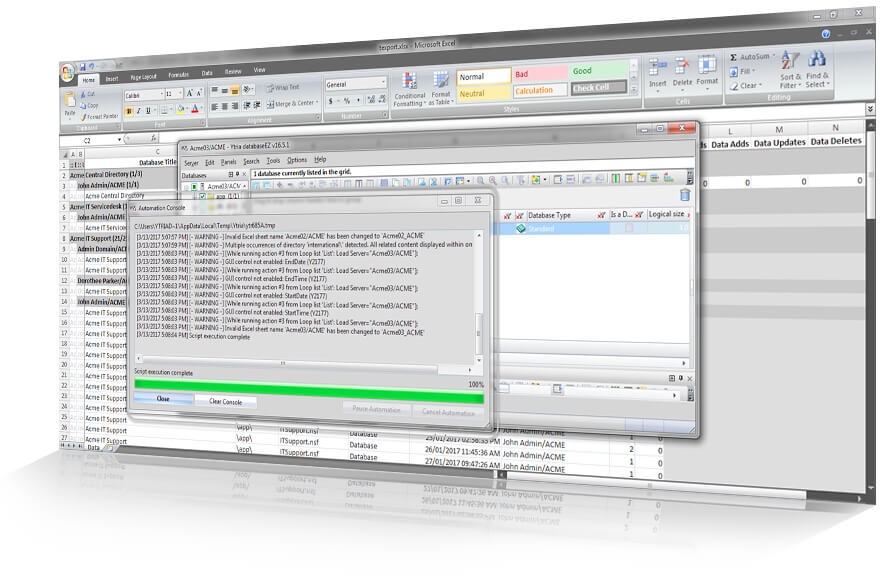Click the Format cells icon in Excel ribbon
Image resolution: width=881 pixels, height=580 pixels.
coord(707,65)
